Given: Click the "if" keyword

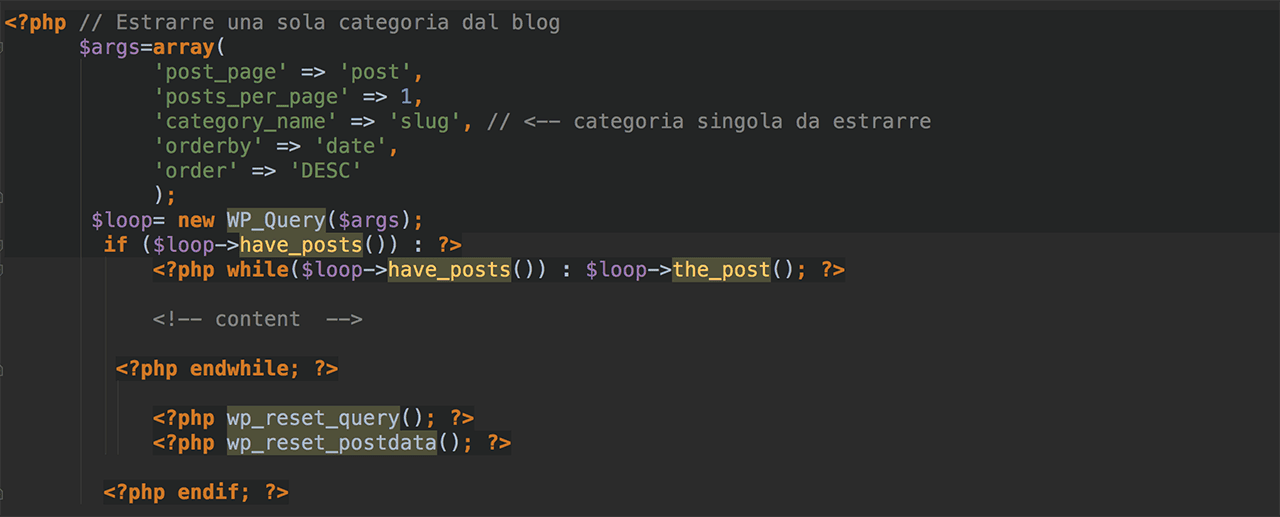Looking at the screenshot, I should tap(116, 245).
